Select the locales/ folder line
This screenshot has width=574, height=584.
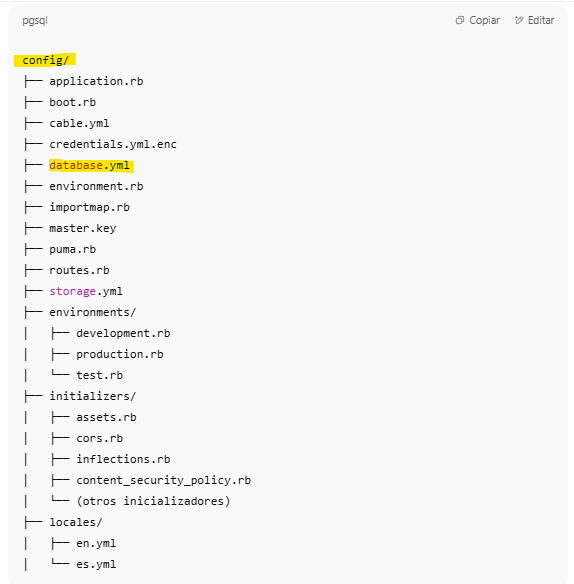[x=76, y=522]
